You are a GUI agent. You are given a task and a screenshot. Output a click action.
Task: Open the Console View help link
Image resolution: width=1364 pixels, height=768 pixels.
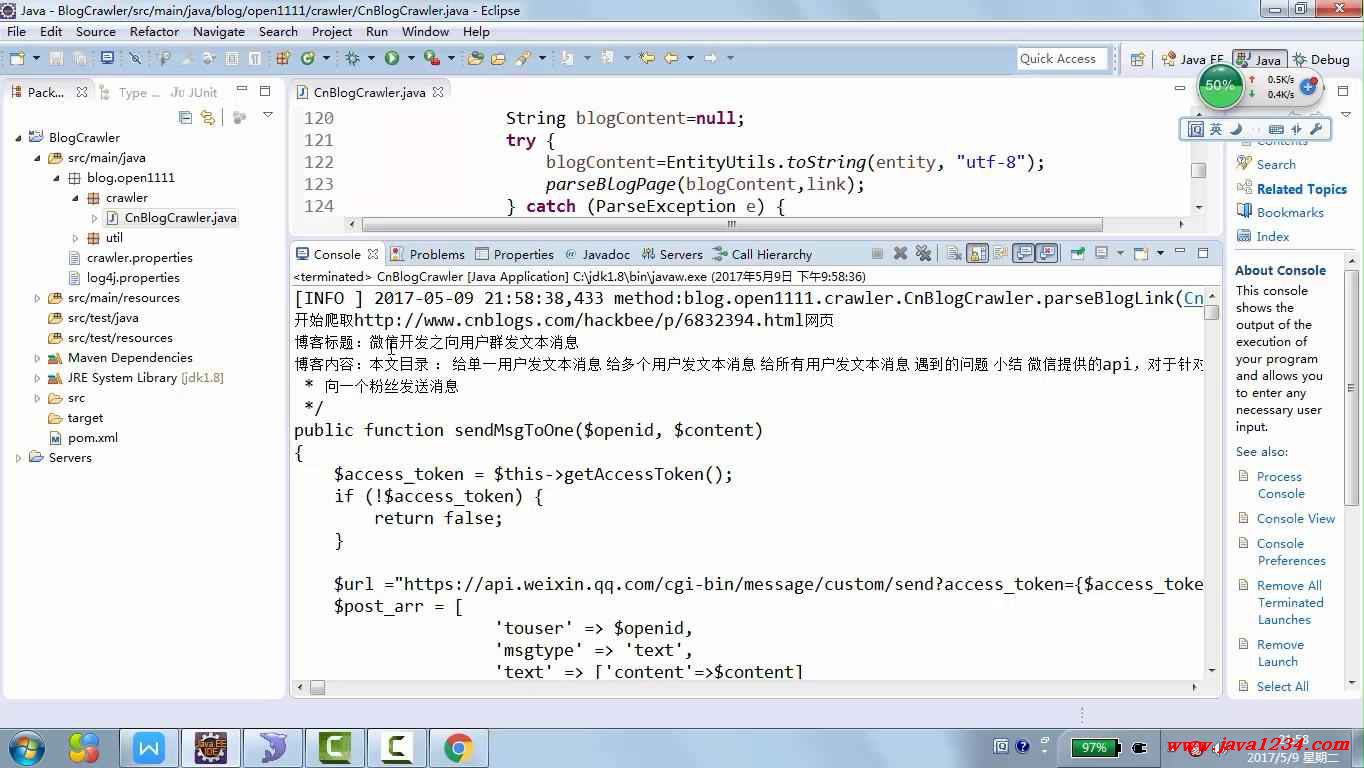(1295, 519)
